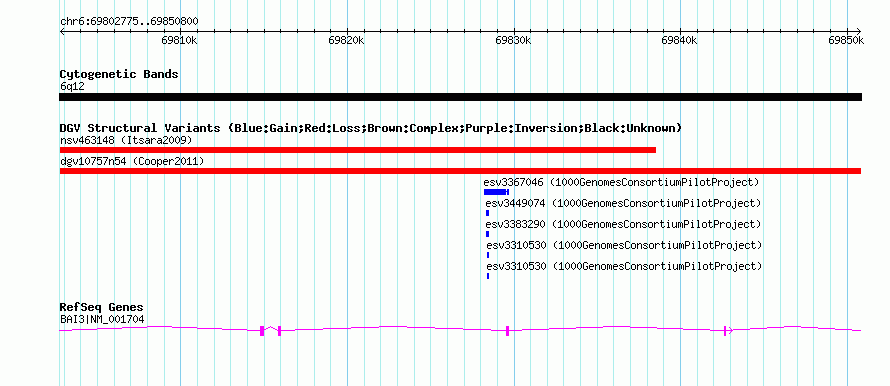Open the esv3367046 variant label

[x=621, y=183]
